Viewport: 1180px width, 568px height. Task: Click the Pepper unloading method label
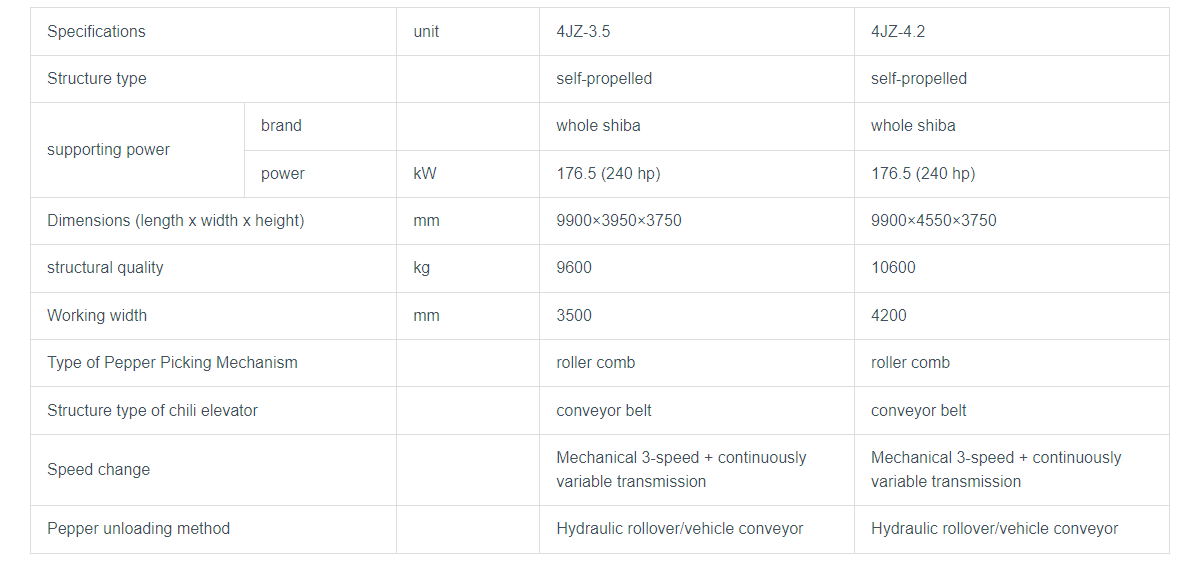pos(138,529)
